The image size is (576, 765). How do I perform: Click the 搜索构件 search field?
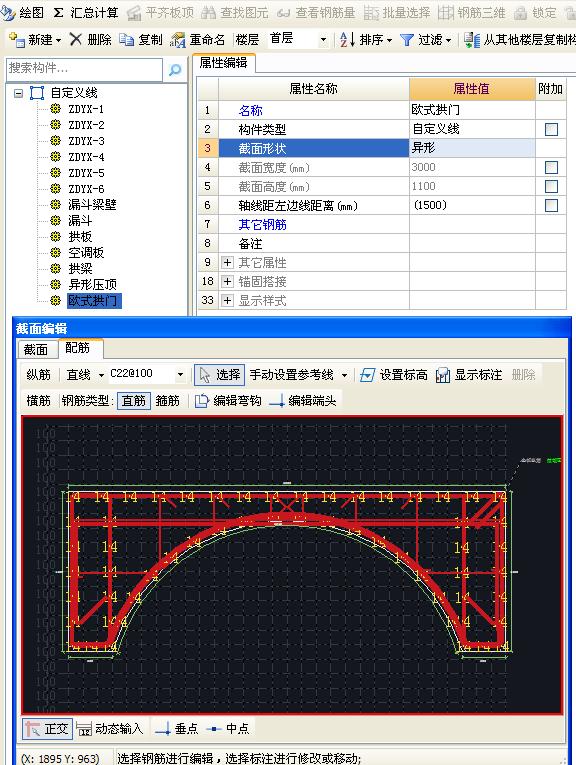(x=84, y=70)
